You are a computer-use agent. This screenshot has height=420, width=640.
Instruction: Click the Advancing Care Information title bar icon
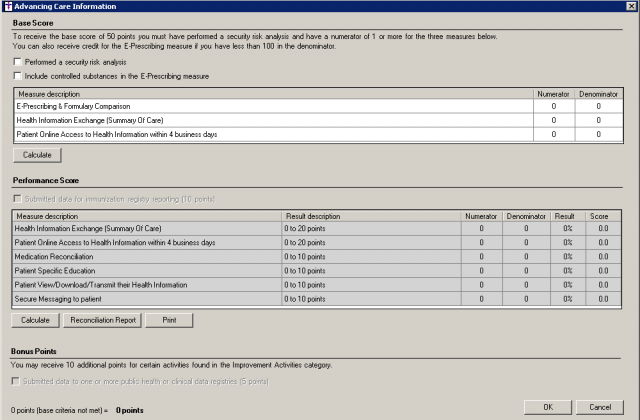pos(8,6)
